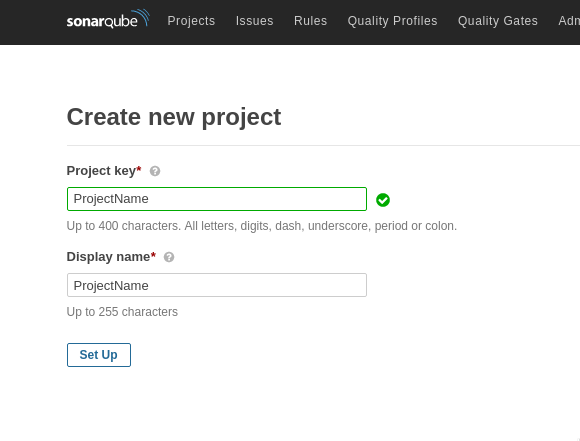Screen dimensions: 580x441
Task: Navigate to Quality Profiles
Action: click(392, 21)
